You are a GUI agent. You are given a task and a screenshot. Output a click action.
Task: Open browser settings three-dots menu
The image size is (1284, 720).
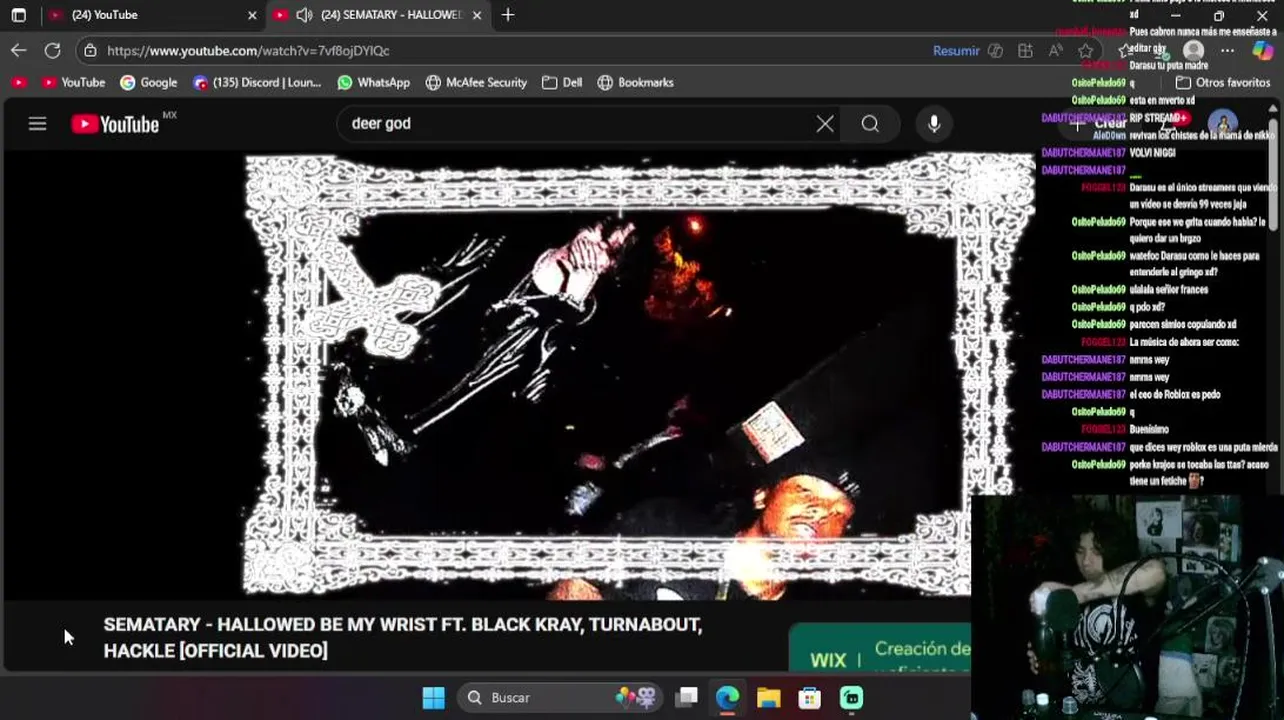pyautogui.click(x=1227, y=50)
